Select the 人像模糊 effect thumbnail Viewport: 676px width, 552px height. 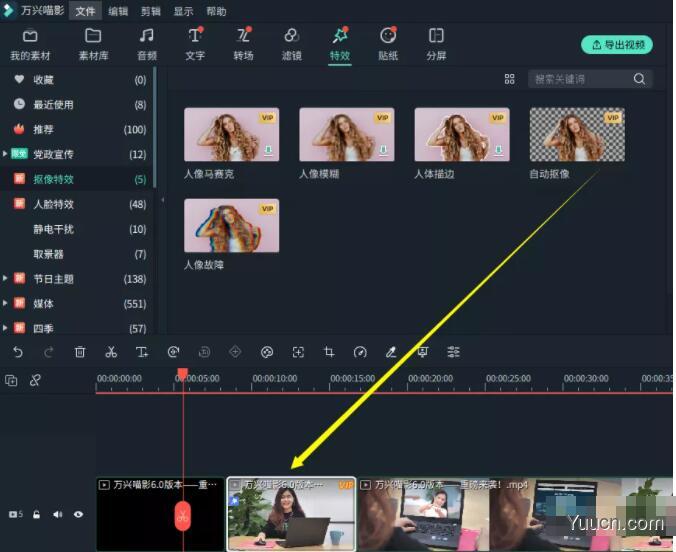coord(347,135)
